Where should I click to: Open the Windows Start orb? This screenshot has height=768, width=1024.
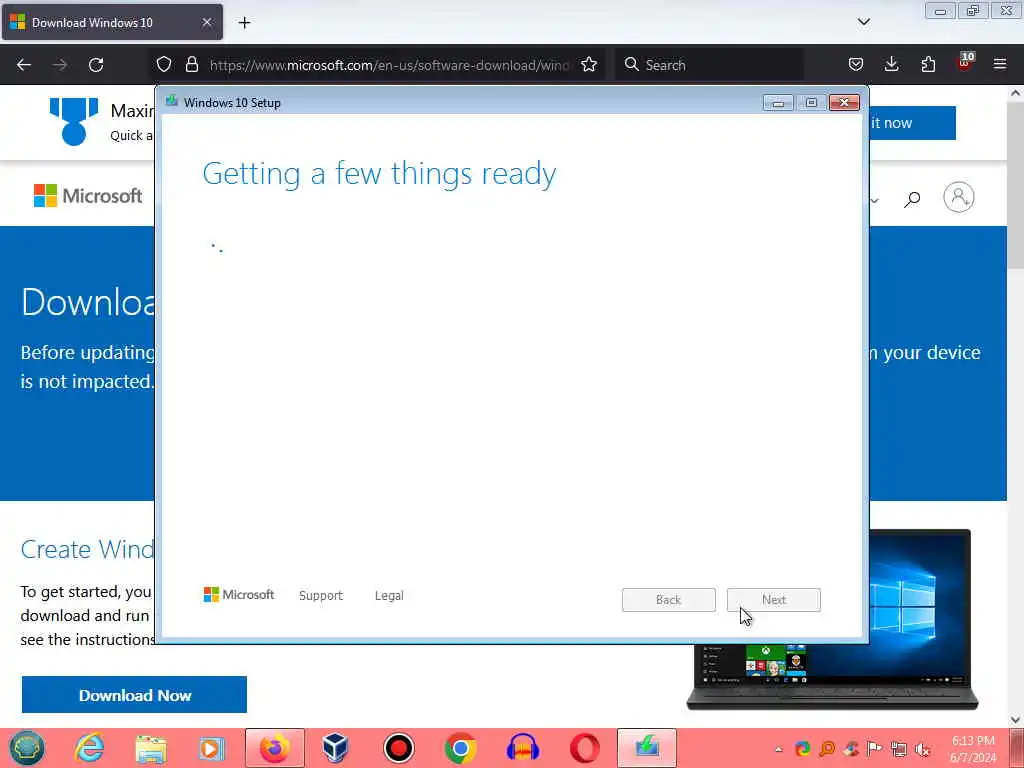click(26, 748)
